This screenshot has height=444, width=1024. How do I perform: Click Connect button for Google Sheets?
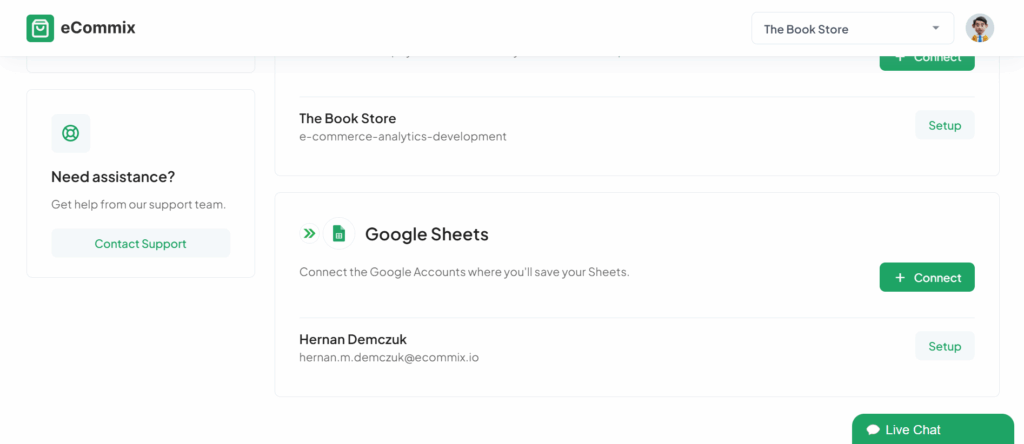tap(927, 278)
